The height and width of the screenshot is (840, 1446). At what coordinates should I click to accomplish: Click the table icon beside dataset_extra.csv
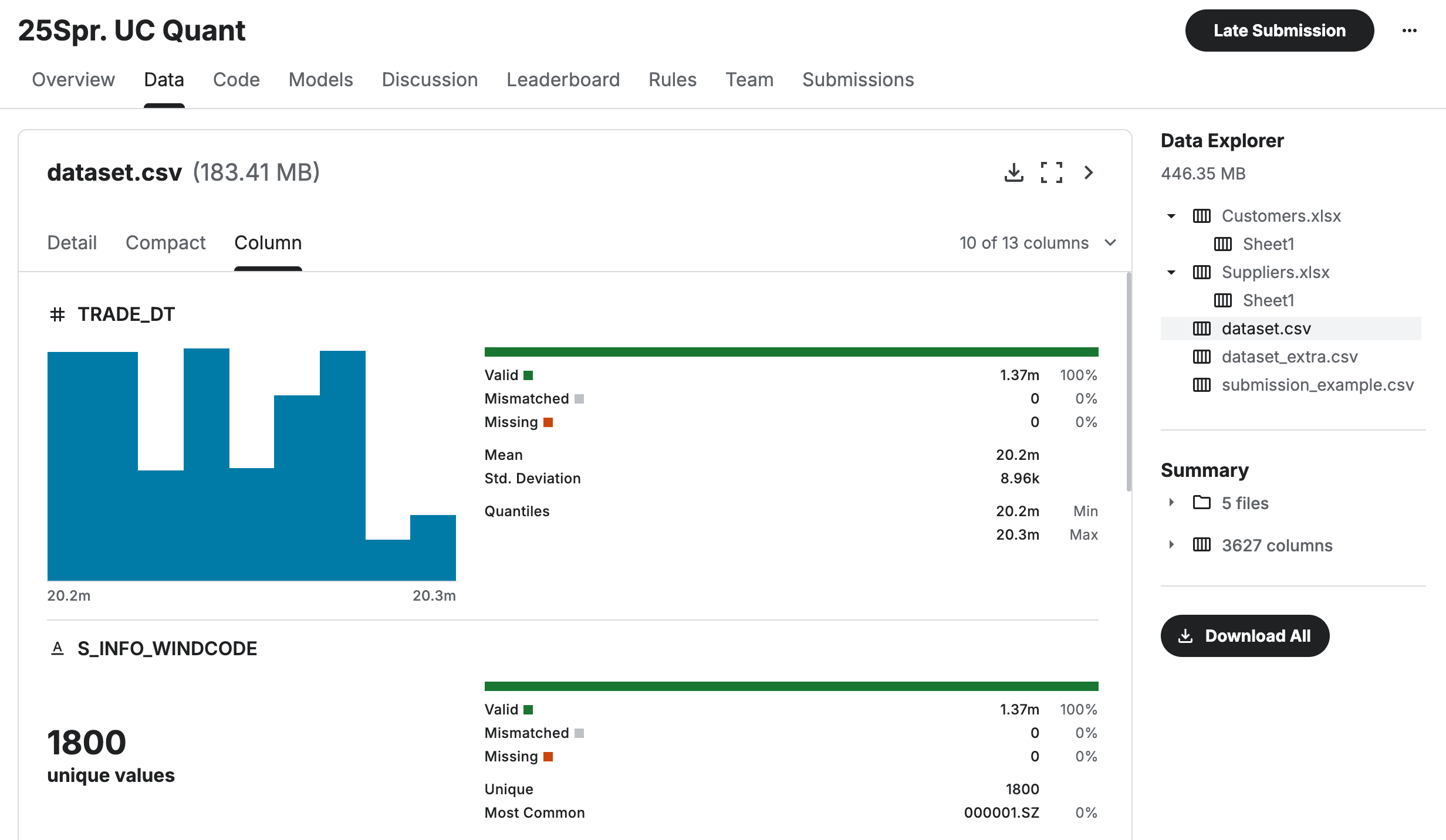(x=1201, y=357)
